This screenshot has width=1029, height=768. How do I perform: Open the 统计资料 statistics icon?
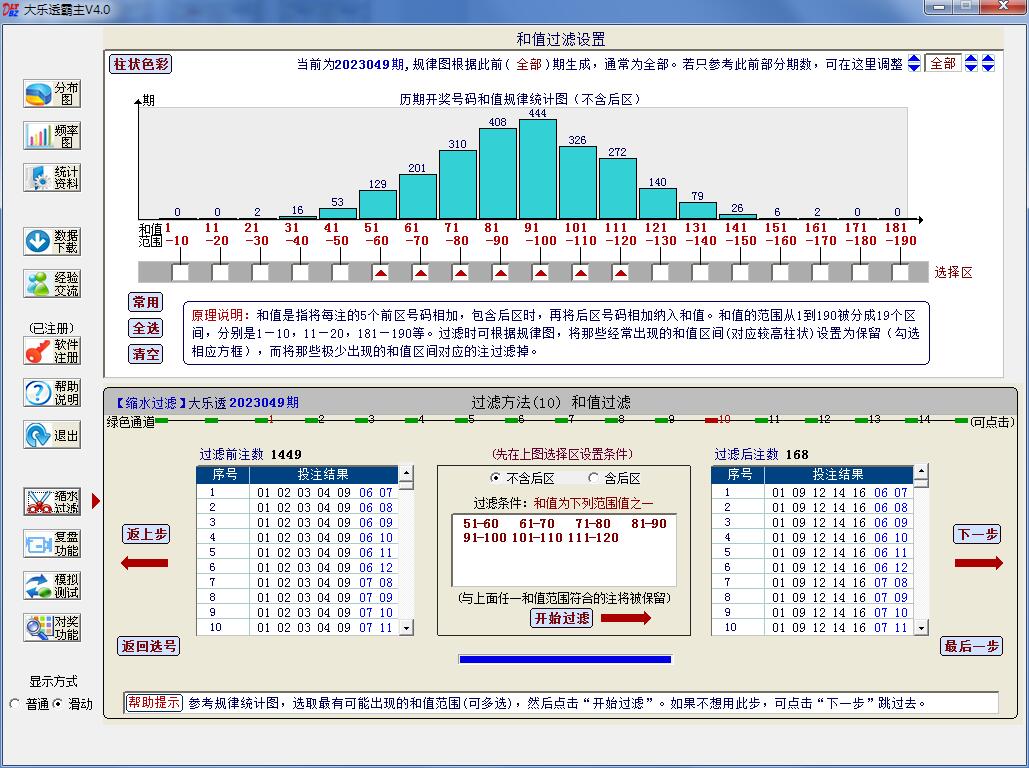pyautogui.click(x=52, y=178)
